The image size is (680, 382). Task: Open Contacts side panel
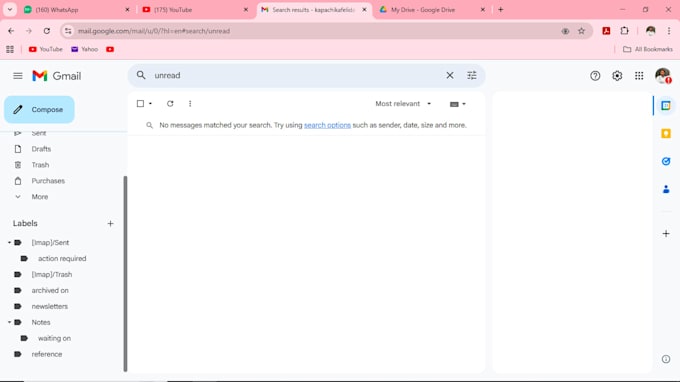[x=666, y=189]
